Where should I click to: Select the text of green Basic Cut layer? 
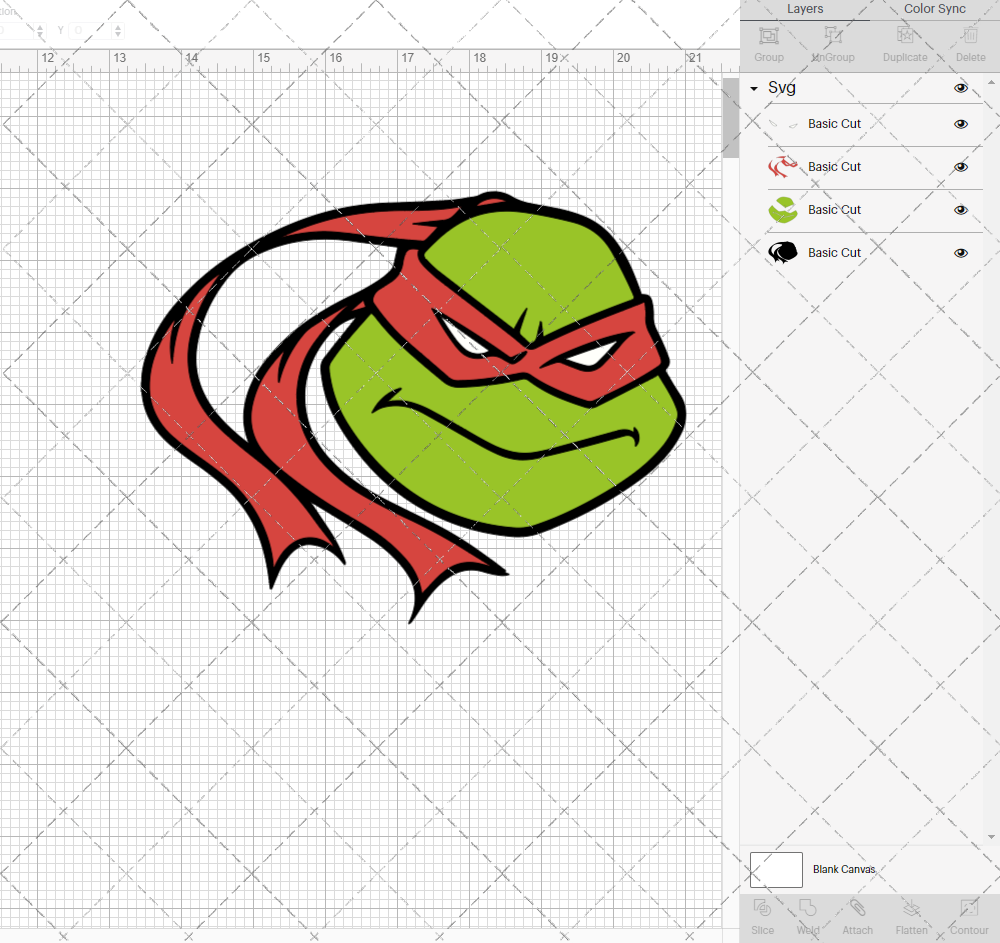(834, 209)
